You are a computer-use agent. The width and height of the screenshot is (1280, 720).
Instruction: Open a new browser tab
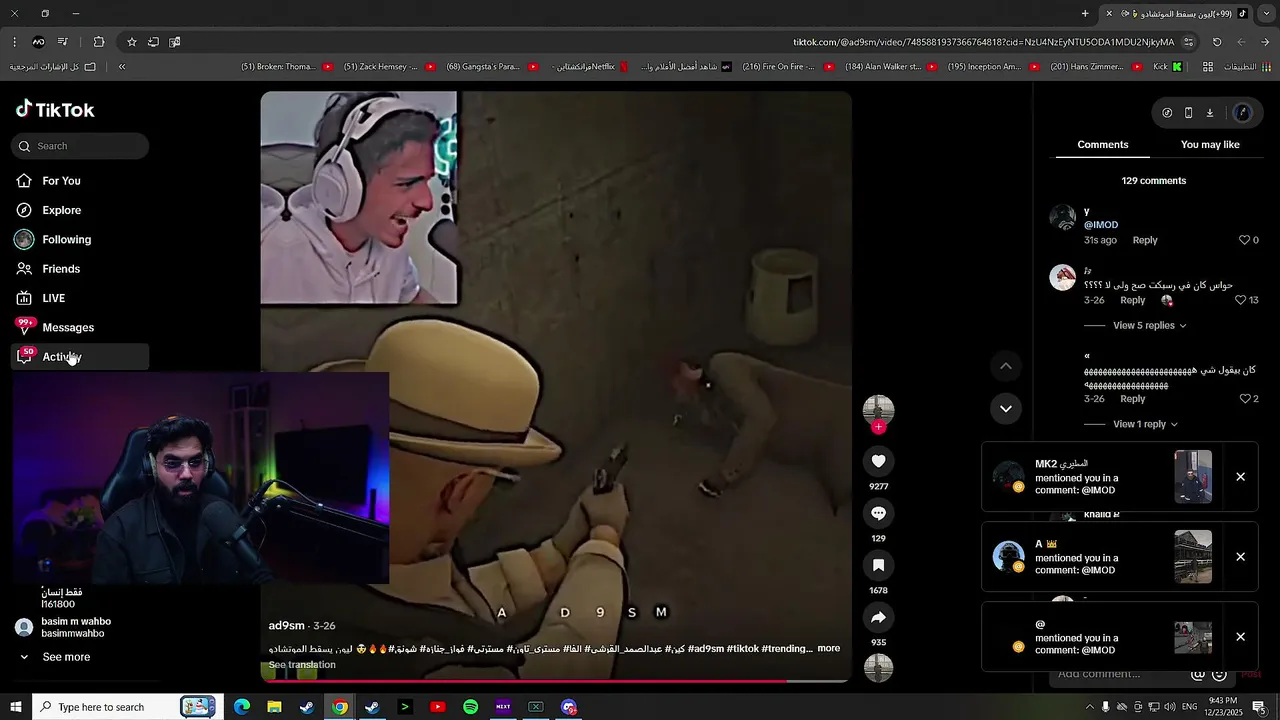[x=1085, y=14]
